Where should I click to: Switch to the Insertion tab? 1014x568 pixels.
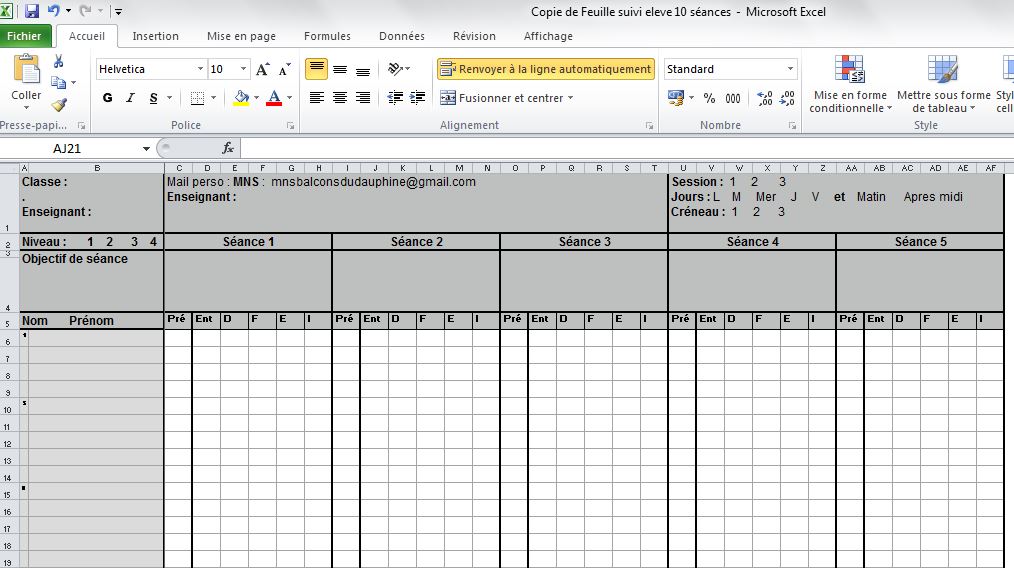[155, 36]
